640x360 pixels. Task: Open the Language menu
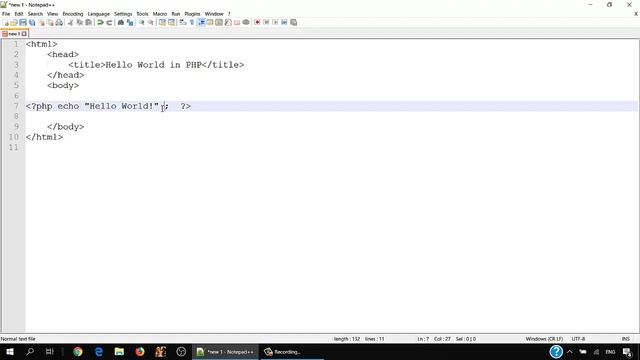coord(98,14)
